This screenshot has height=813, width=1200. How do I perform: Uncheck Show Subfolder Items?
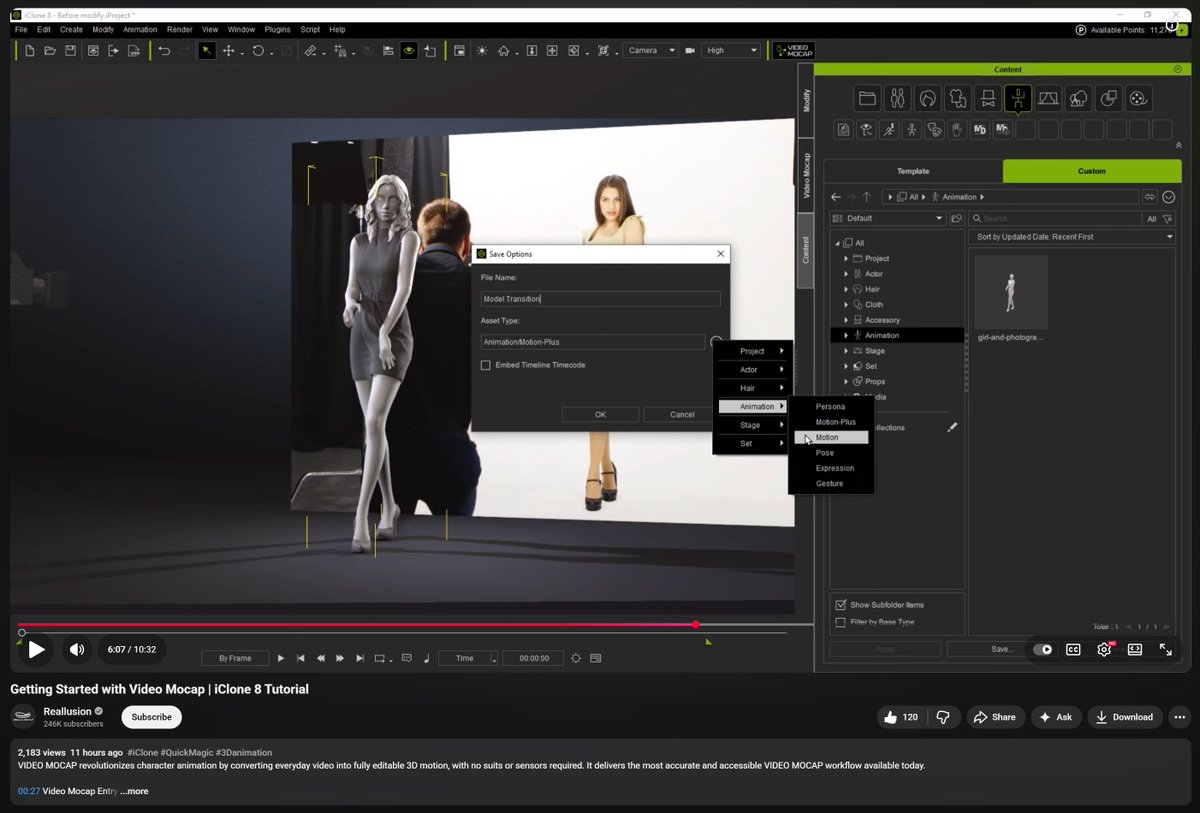[840, 605]
